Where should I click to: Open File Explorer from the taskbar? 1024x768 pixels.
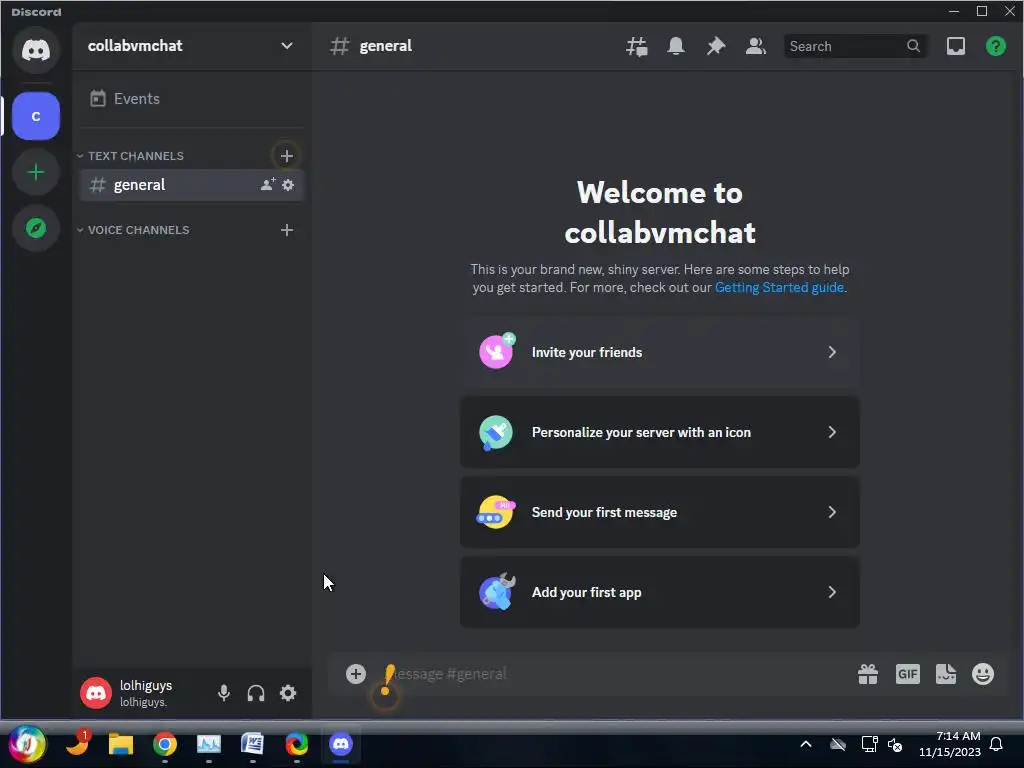click(x=121, y=744)
